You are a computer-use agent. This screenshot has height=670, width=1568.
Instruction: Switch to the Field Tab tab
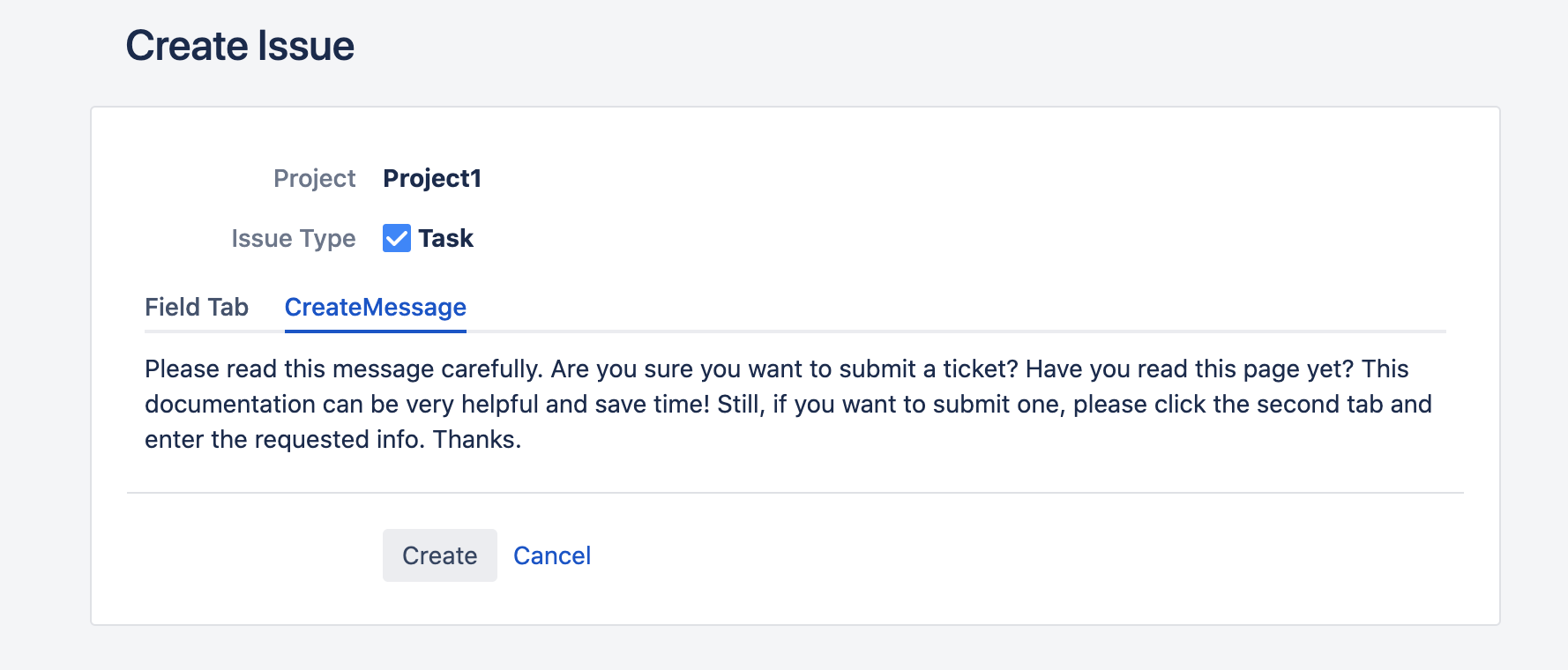[x=197, y=307]
